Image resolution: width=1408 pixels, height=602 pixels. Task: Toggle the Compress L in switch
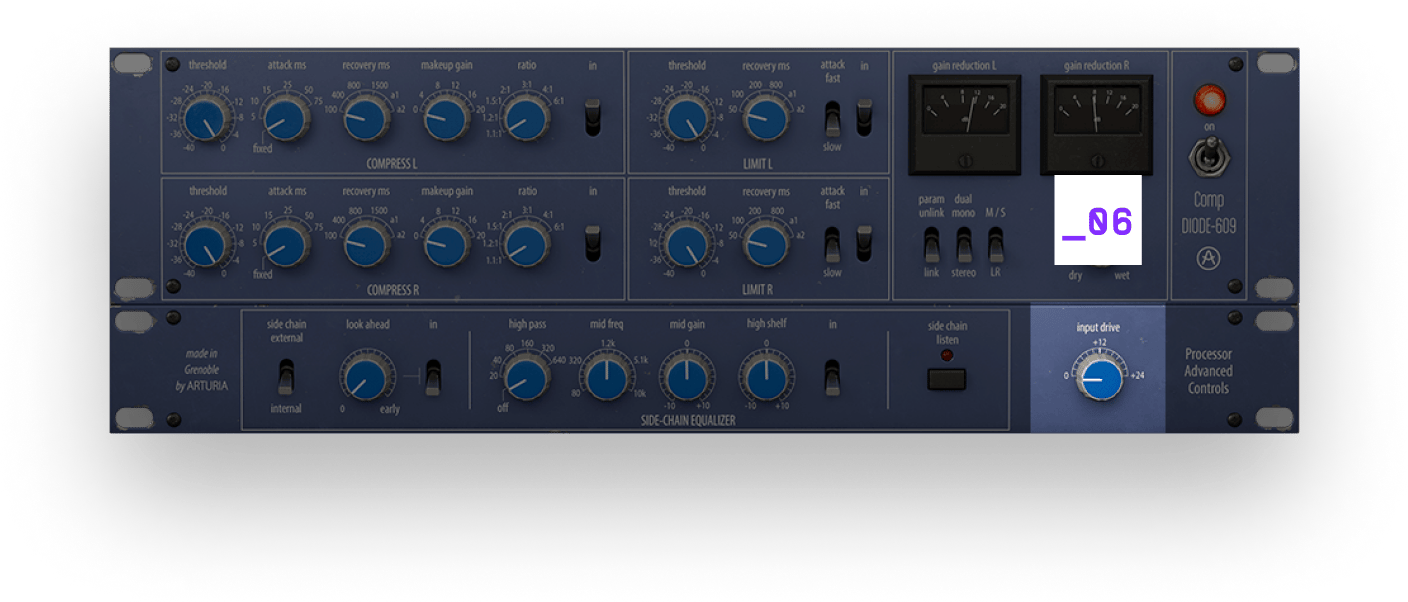[593, 117]
